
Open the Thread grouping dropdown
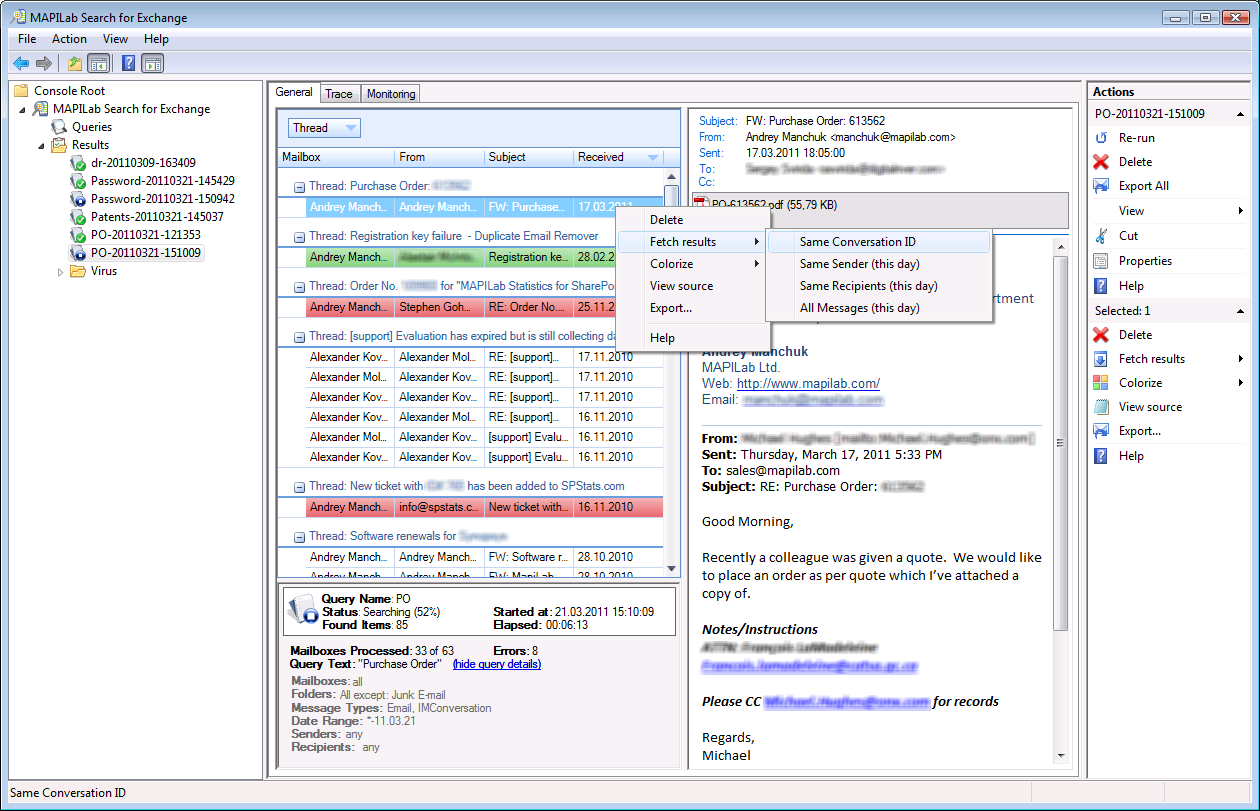(x=350, y=128)
